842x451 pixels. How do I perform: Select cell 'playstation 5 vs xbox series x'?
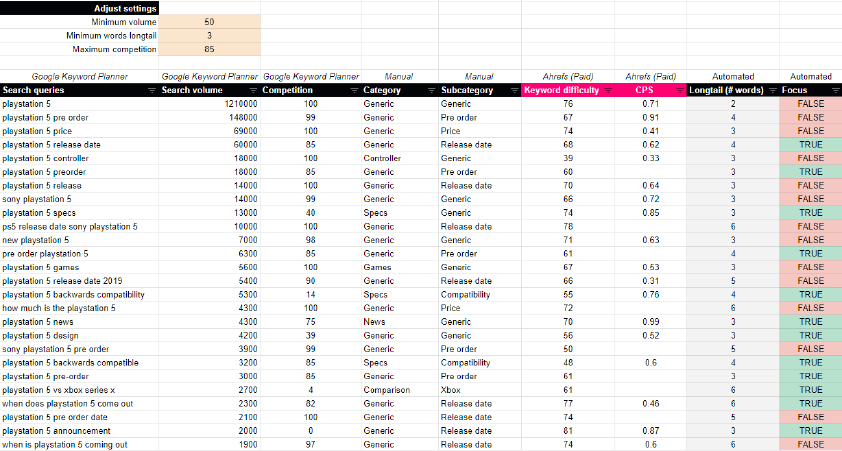pyautogui.click(x=79, y=390)
